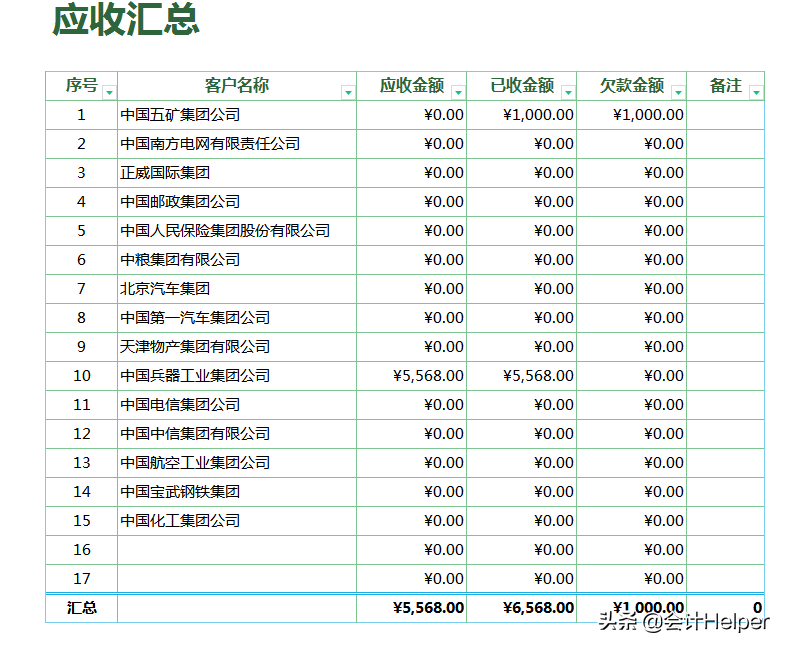
Task: Select the 应收金额 header cell
Action: pyautogui.click(x=412, y=86)
